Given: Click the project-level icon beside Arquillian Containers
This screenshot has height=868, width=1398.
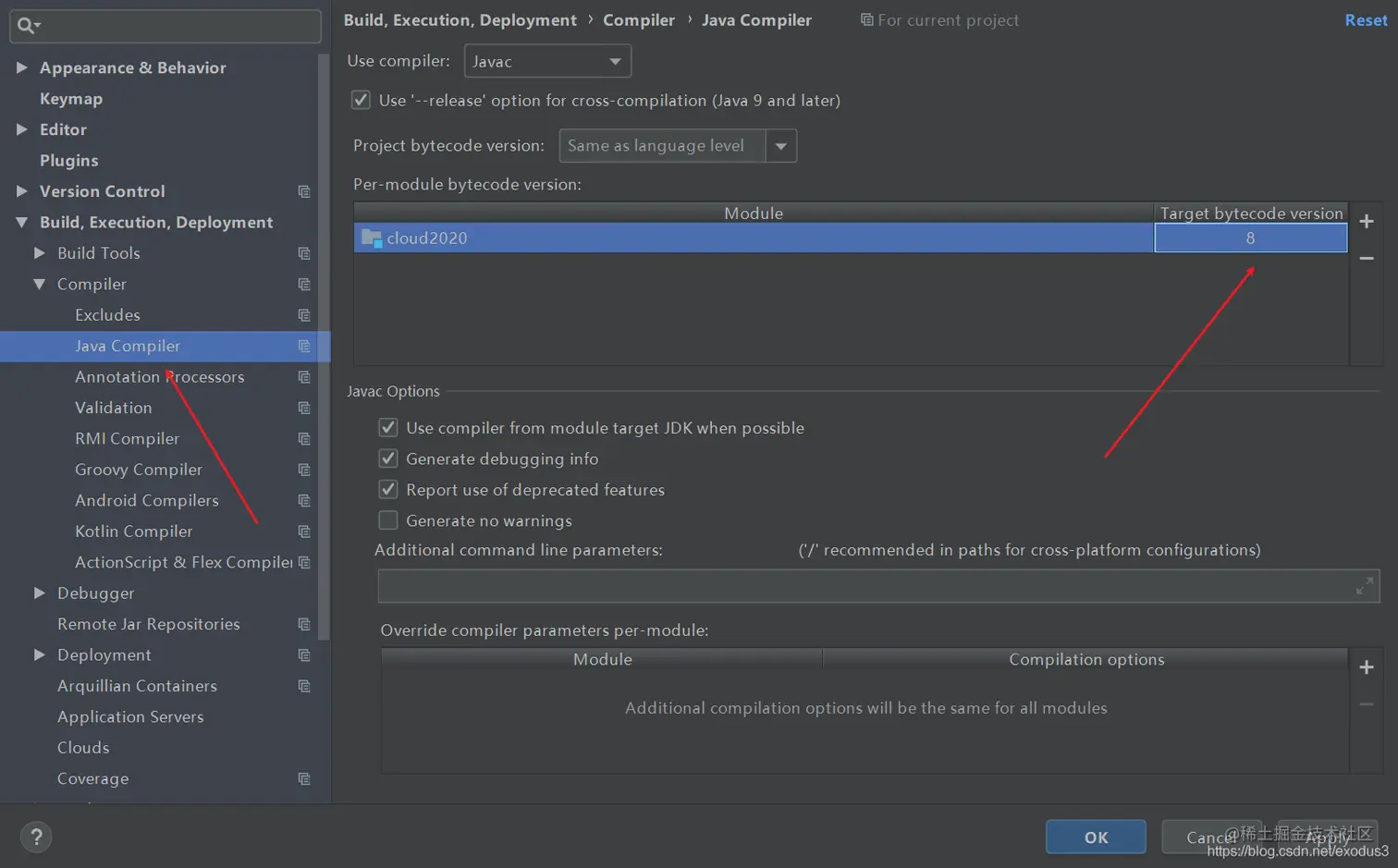Looking at the screenshot, I should coord(303,686).
